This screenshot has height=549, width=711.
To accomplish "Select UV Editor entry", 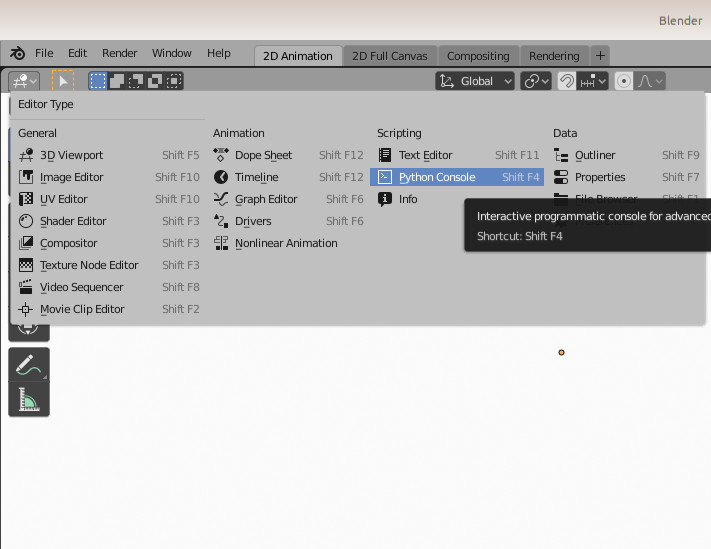I will click(108, 199).
